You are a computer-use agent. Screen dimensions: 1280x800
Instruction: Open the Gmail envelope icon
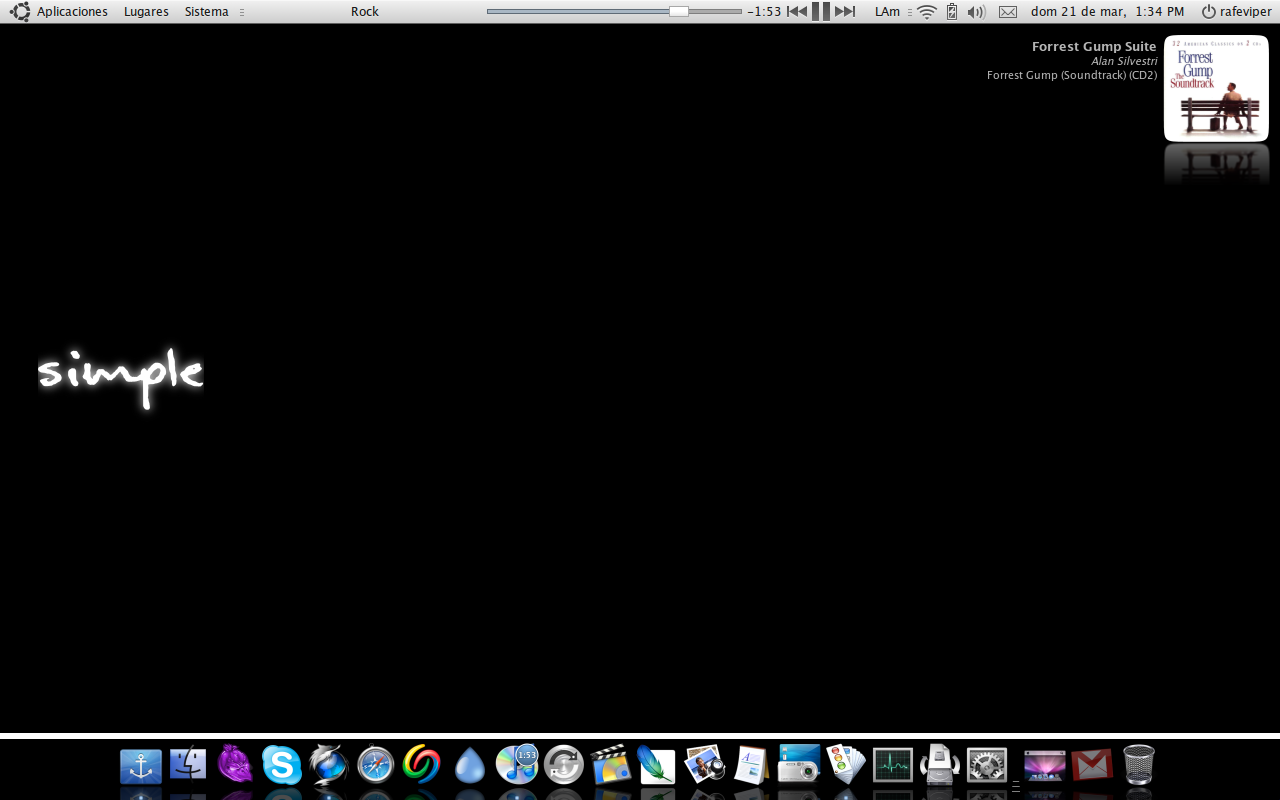point(1092,766)
